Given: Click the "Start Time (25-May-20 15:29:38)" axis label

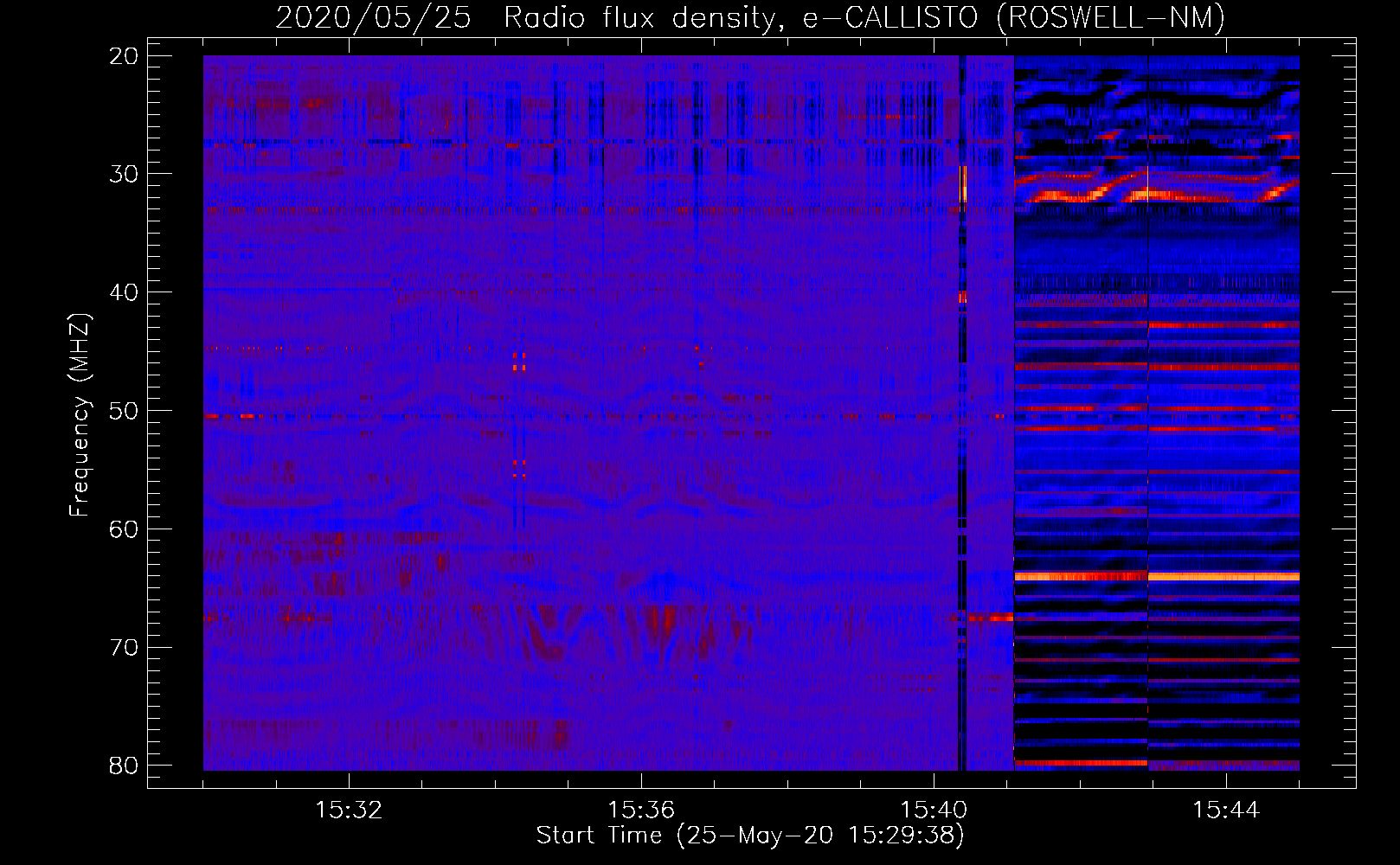Looking at the screenshot, I should [x=750, y=836].
